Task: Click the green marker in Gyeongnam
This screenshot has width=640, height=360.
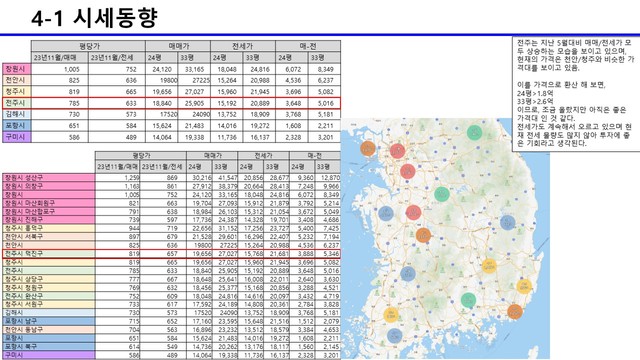Action: [x=468, y=300]
